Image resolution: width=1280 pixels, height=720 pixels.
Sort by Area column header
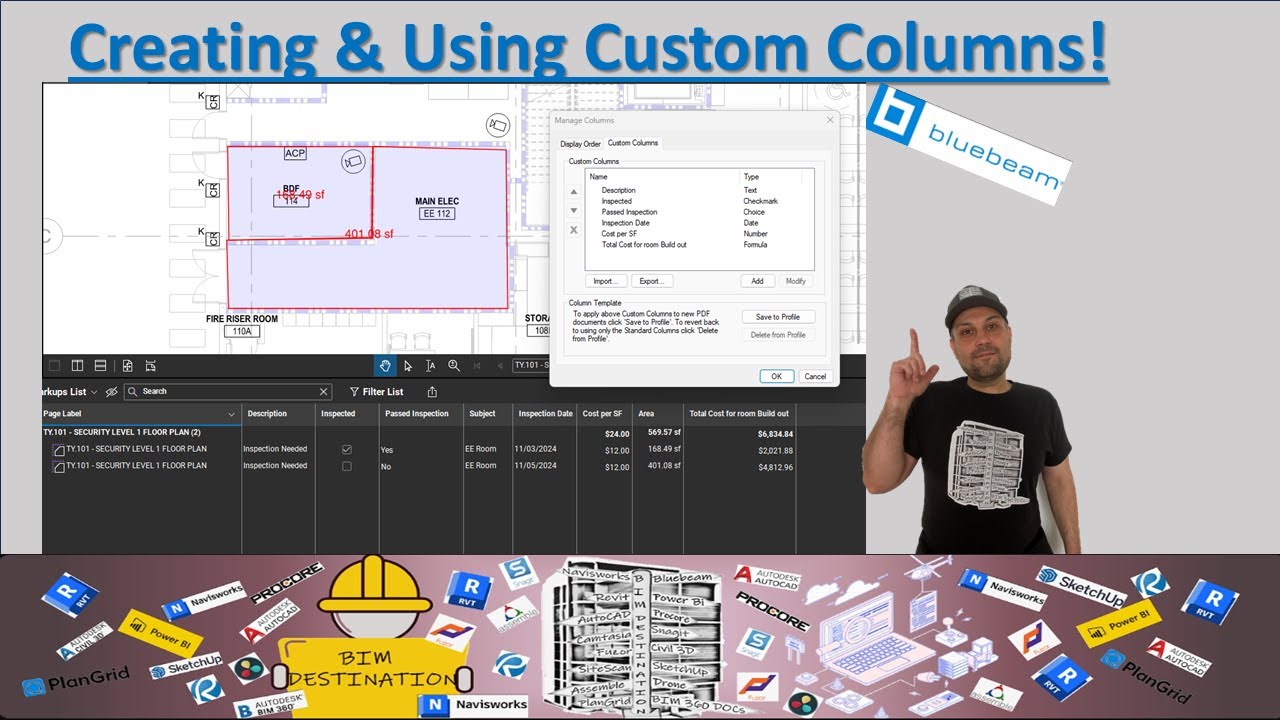(x=657, y=414)
